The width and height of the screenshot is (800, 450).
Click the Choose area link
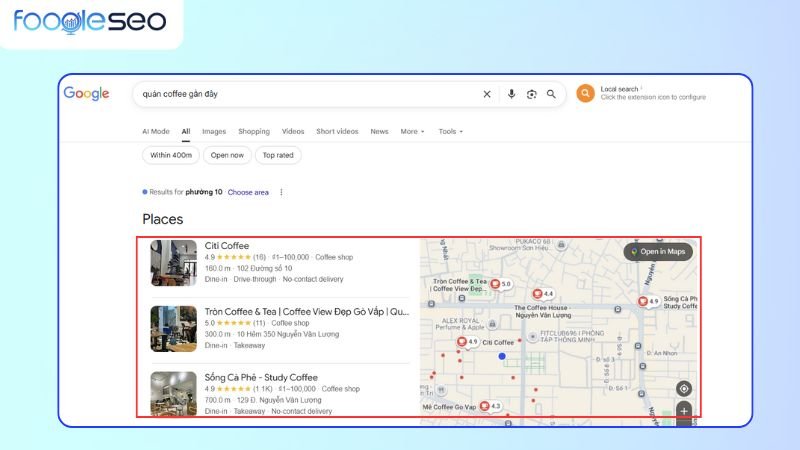tap(248, 192)
